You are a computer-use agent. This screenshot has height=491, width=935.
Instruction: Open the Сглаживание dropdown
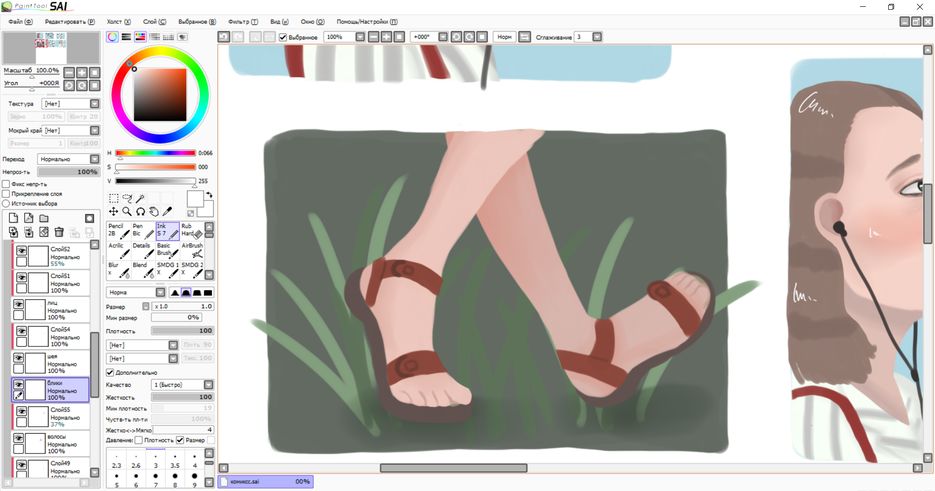click(597, 37)
